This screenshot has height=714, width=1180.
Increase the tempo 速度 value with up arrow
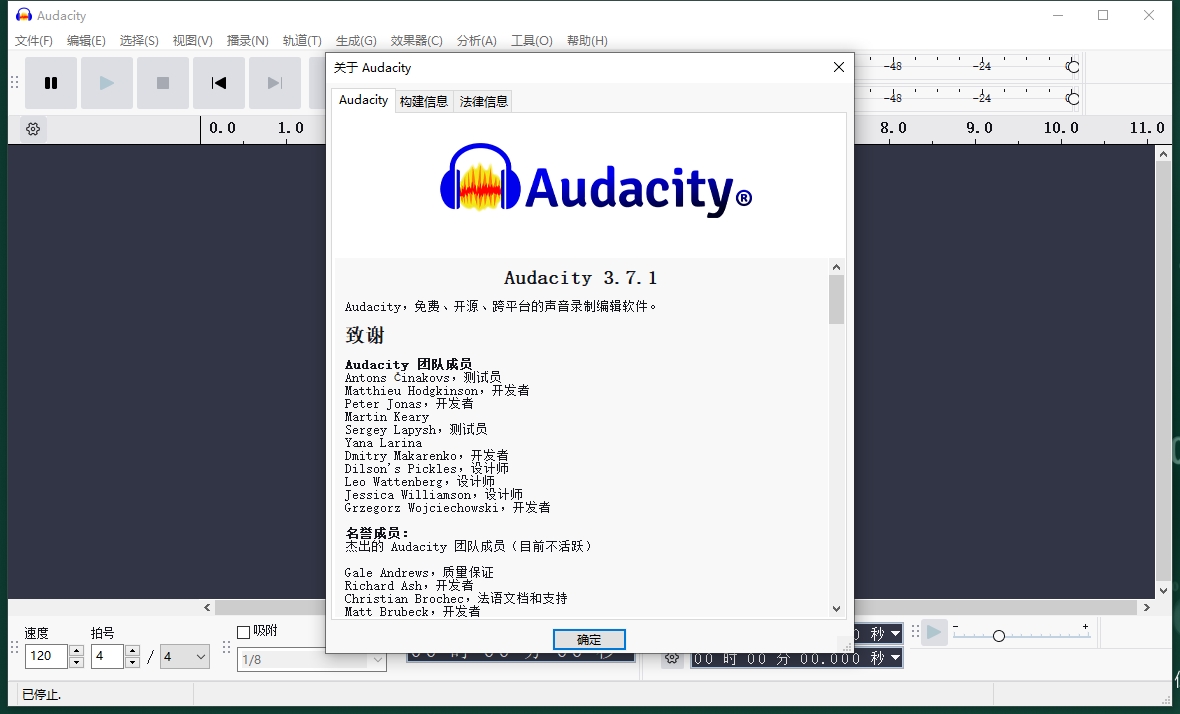pos(76,651)
